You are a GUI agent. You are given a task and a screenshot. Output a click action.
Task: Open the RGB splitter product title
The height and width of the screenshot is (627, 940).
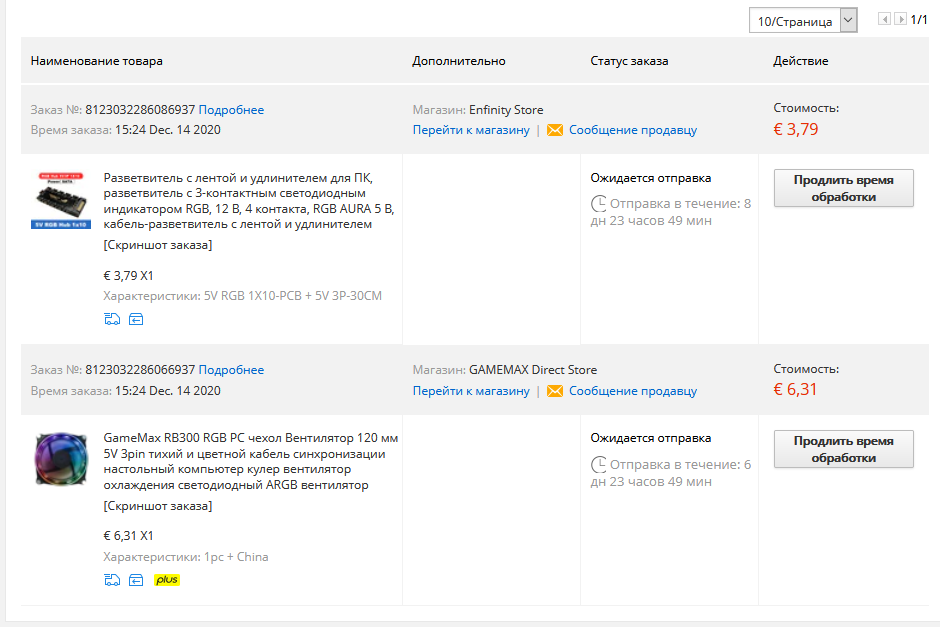click(249, 201)
